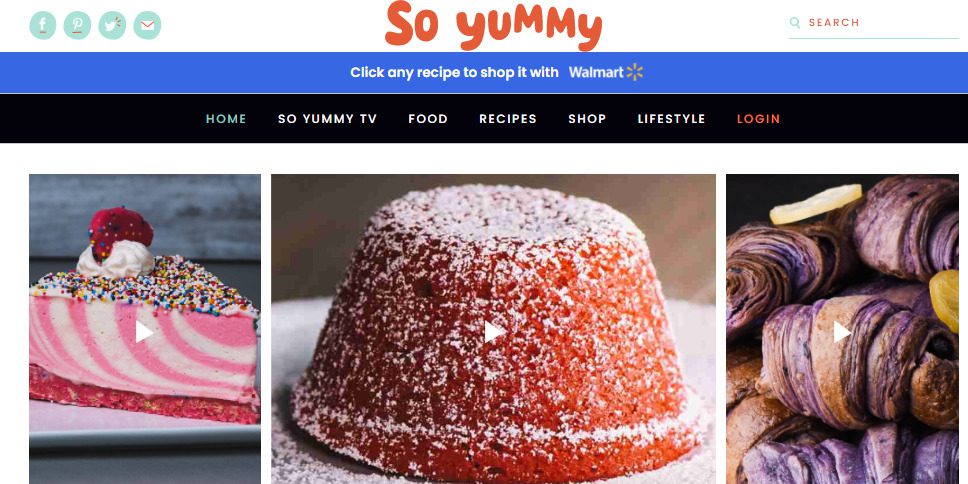968x484 pixels.
Task: Select the Recipes menu item
Action: (508, 119)
